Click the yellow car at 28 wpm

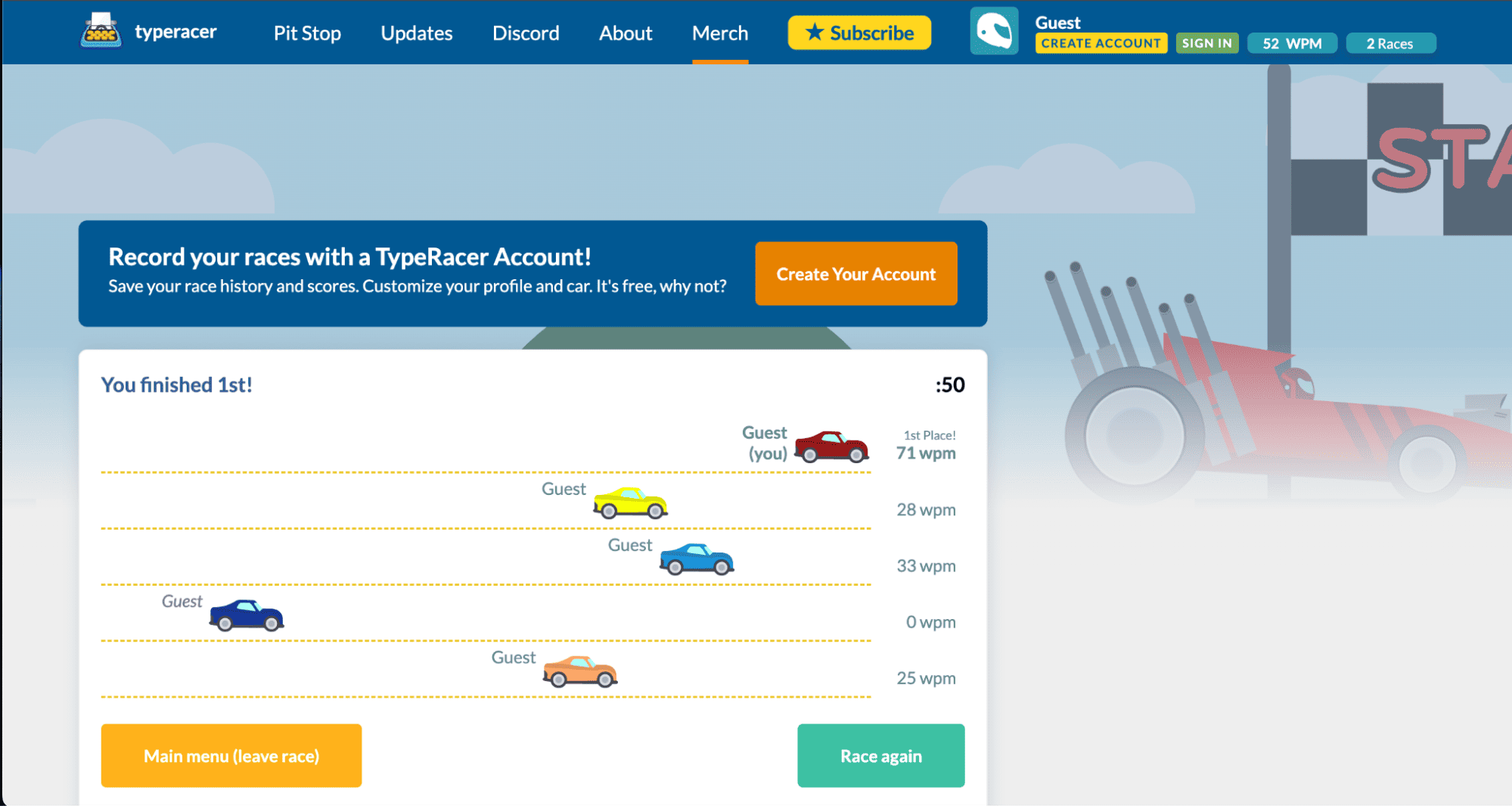[630, 503]
